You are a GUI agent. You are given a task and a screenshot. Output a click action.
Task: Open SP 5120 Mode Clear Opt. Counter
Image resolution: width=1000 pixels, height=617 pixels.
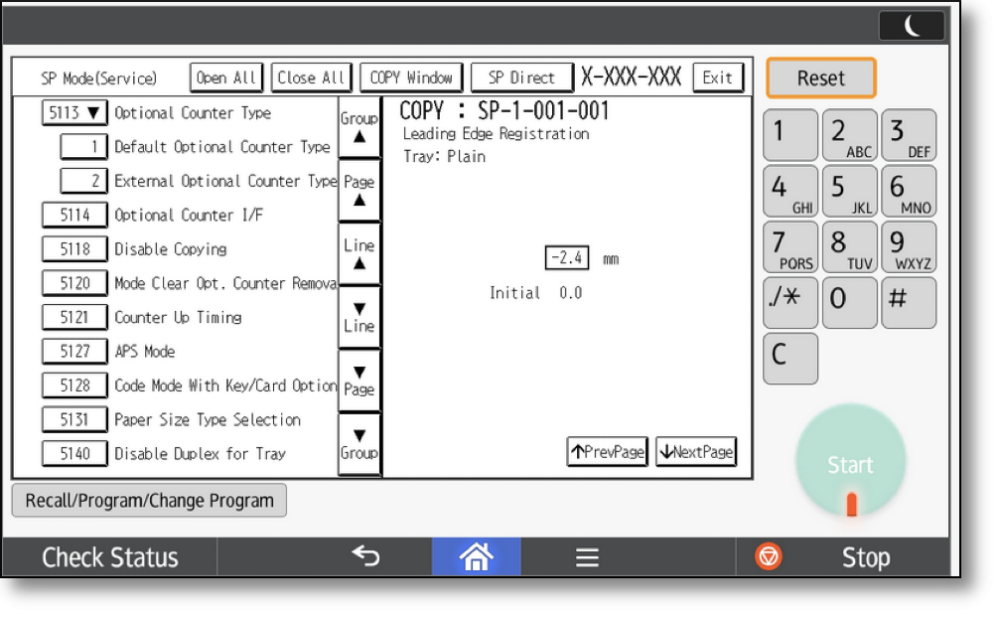coord(75,283)
